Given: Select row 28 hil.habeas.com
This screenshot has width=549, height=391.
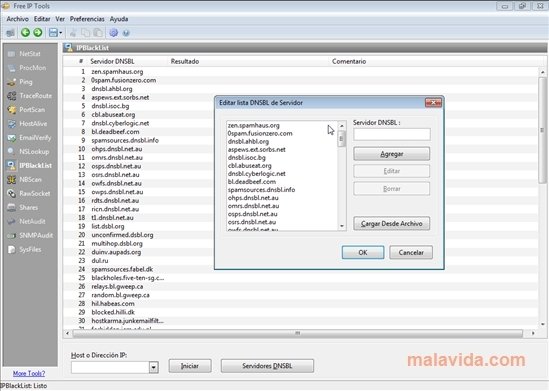Looking at the screenshot, I should 113,303.
